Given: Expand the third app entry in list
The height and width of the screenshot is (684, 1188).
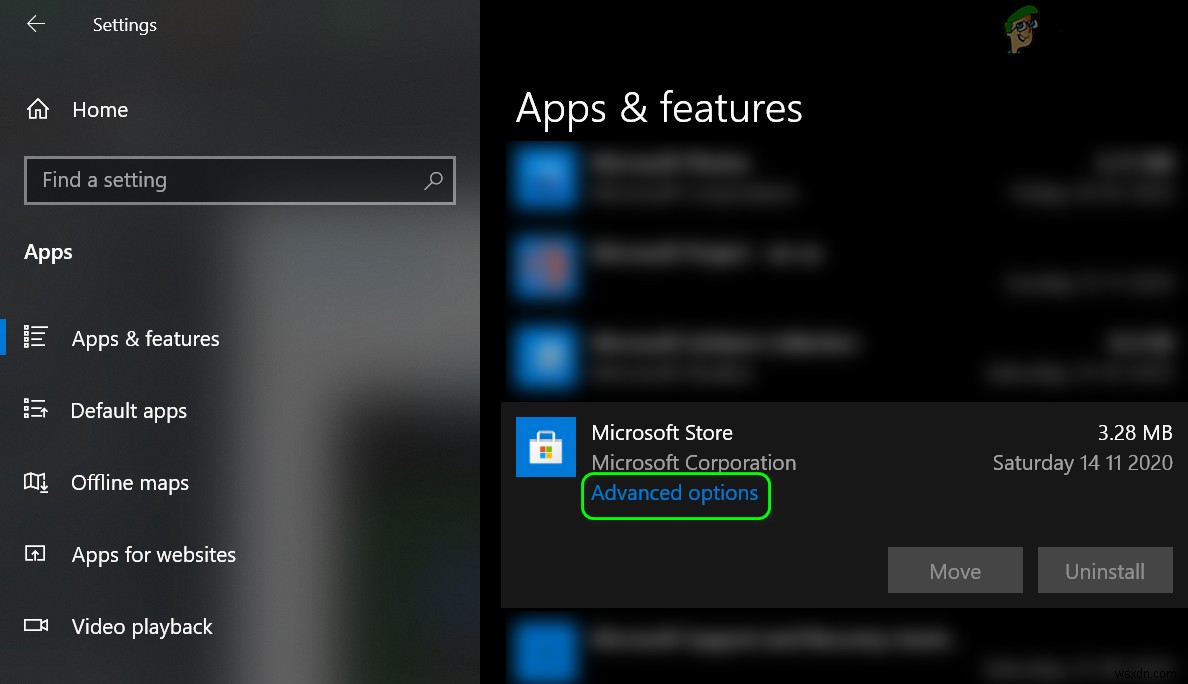Looking at the screenshot, I should (x=800, y=355).
